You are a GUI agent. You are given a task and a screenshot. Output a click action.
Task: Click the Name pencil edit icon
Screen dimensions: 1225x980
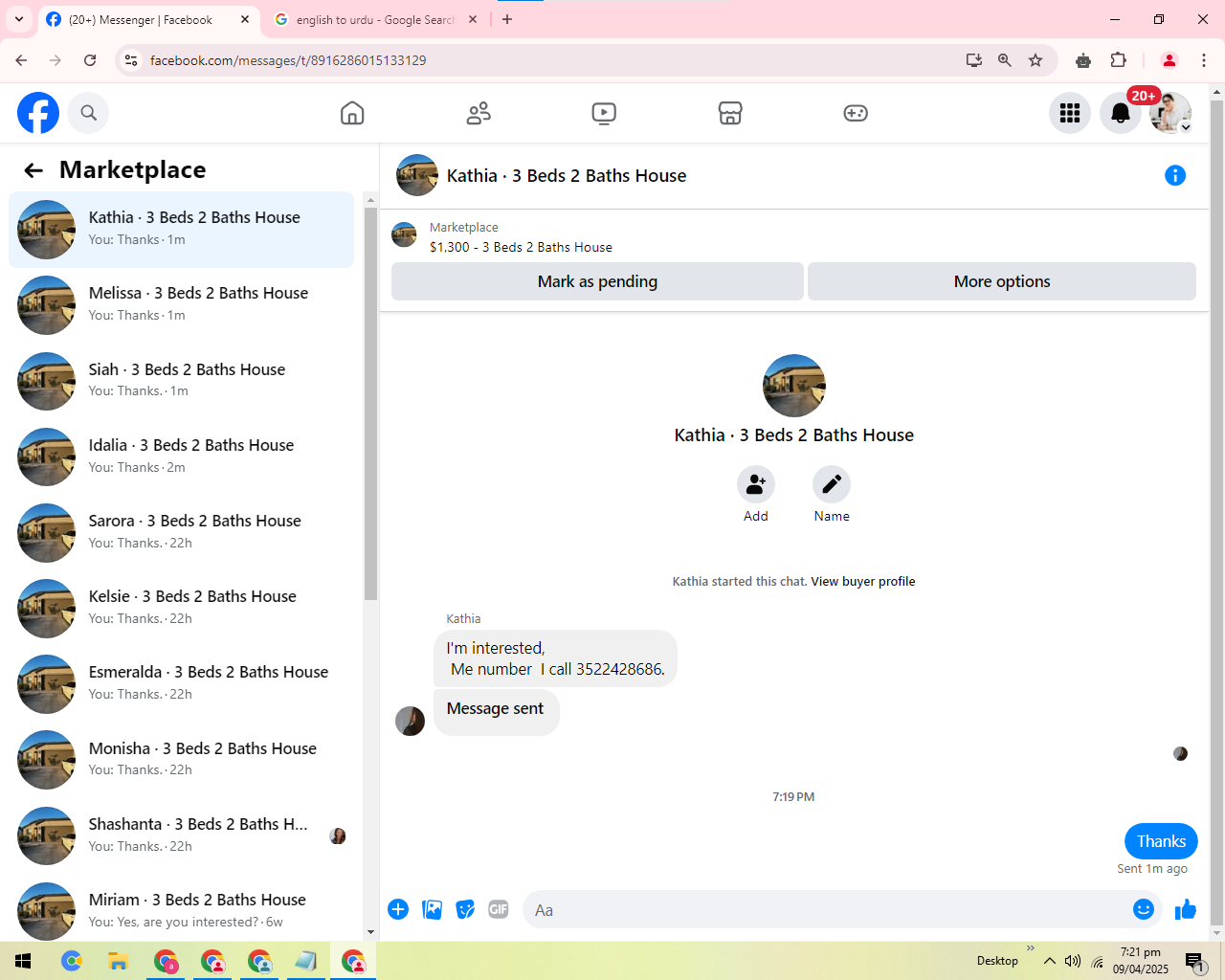[x=832, y=484]
